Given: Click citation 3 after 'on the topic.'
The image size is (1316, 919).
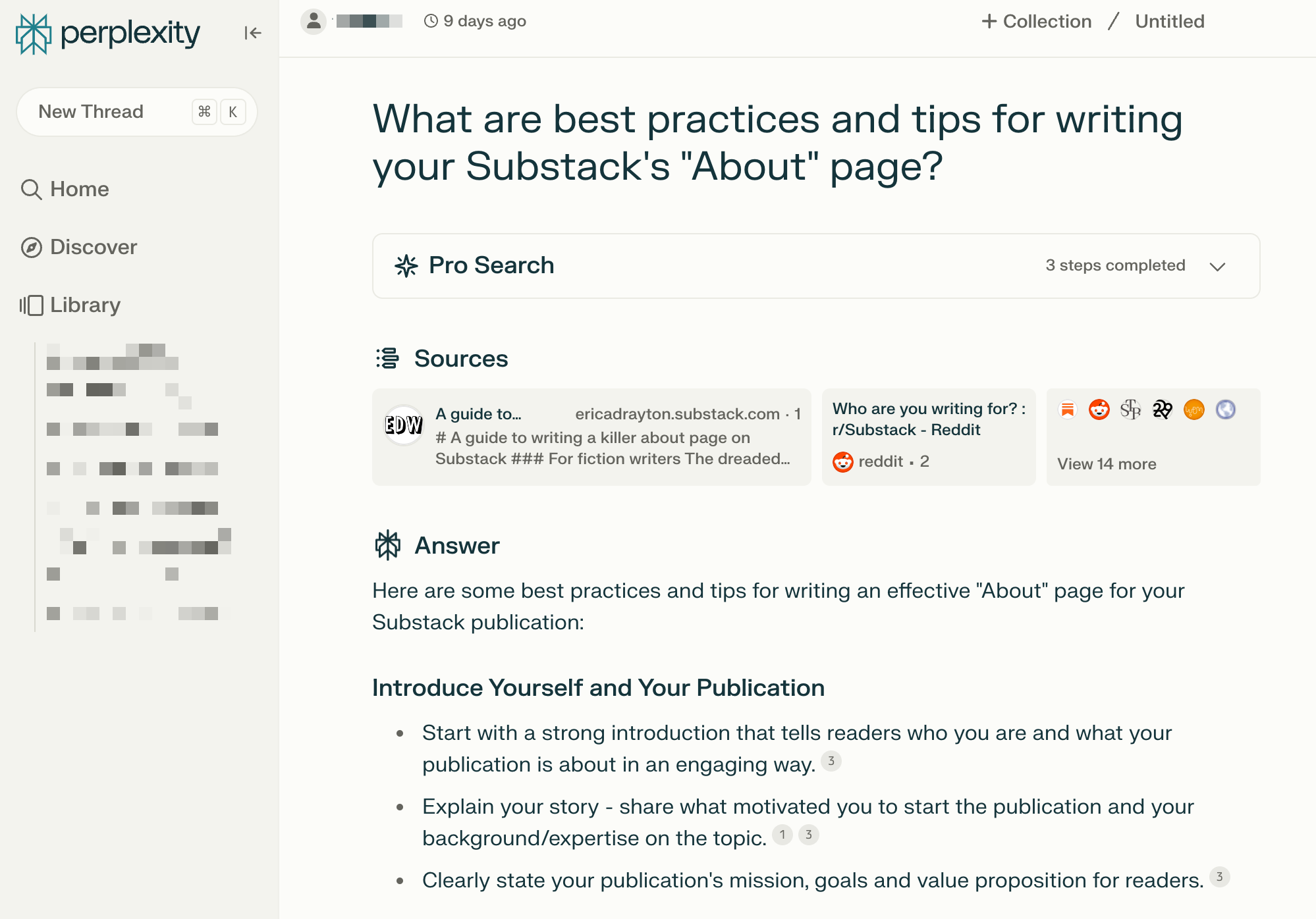Looking at the screenshot, I should click(x=809, y=835).
